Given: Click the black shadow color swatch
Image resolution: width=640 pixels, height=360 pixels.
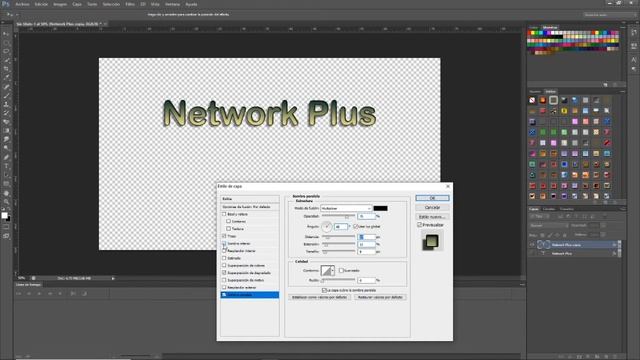Looking at the screenshot, I should coord(380,208).
